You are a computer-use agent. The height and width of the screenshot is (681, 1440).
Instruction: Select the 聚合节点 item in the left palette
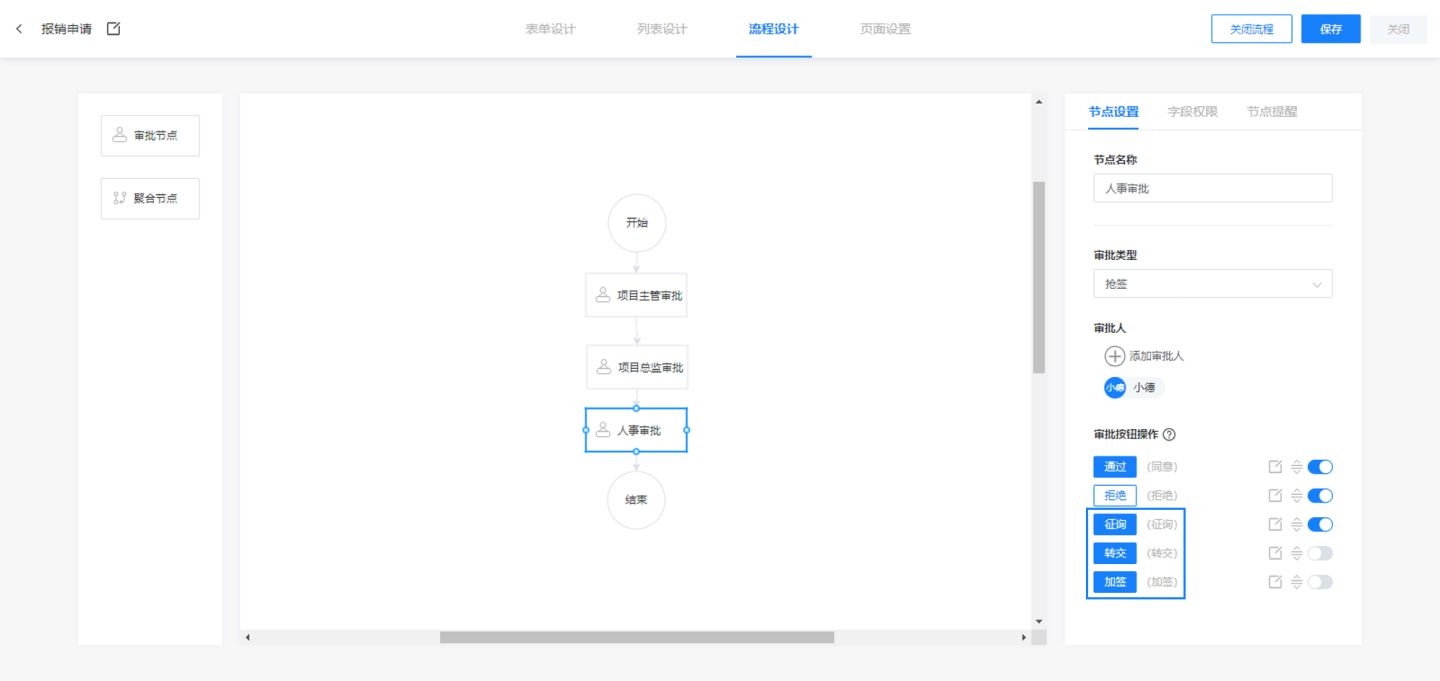click(x=150, y=198)
